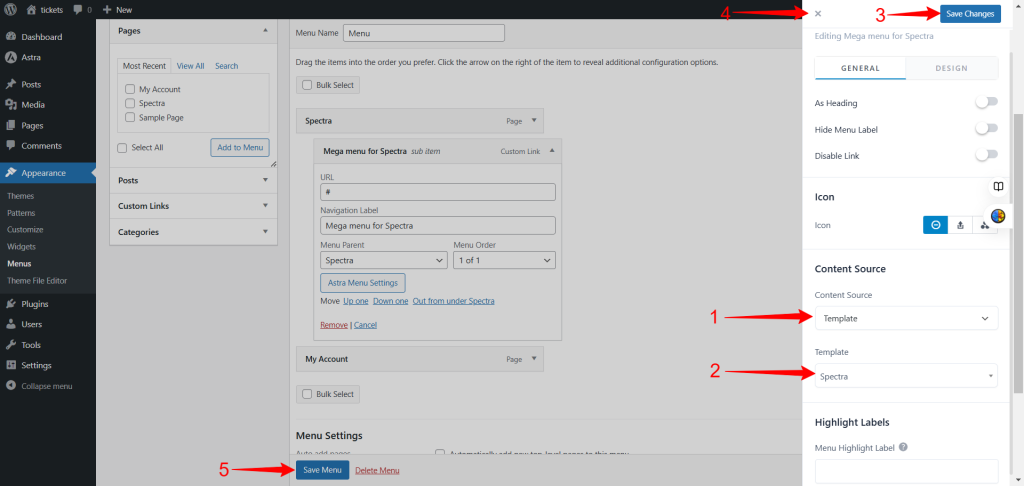Expand the My Account menu item arrow
1024x486 pixels.
pos(534,359)
